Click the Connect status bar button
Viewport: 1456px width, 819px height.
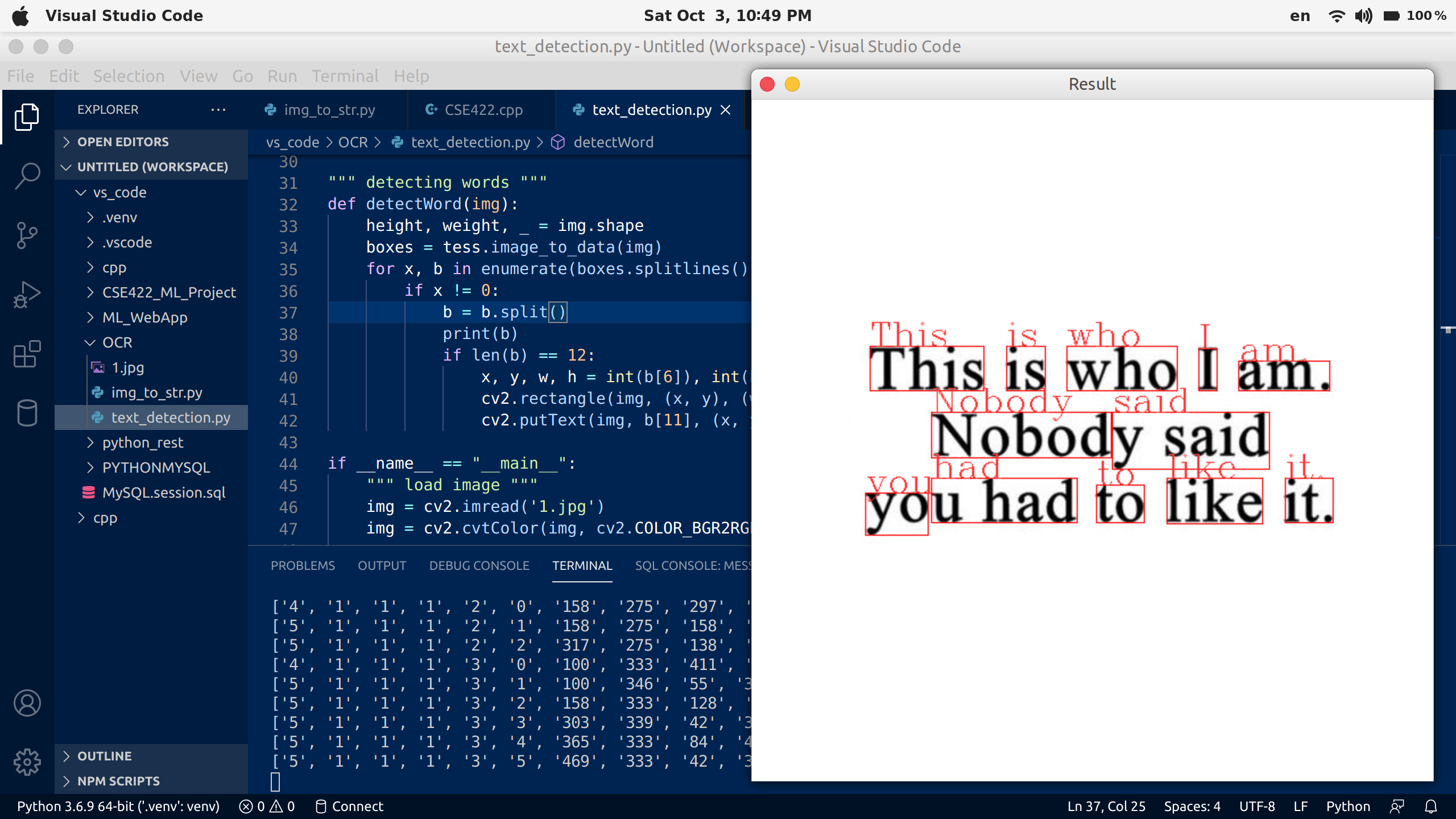(349, 806)
